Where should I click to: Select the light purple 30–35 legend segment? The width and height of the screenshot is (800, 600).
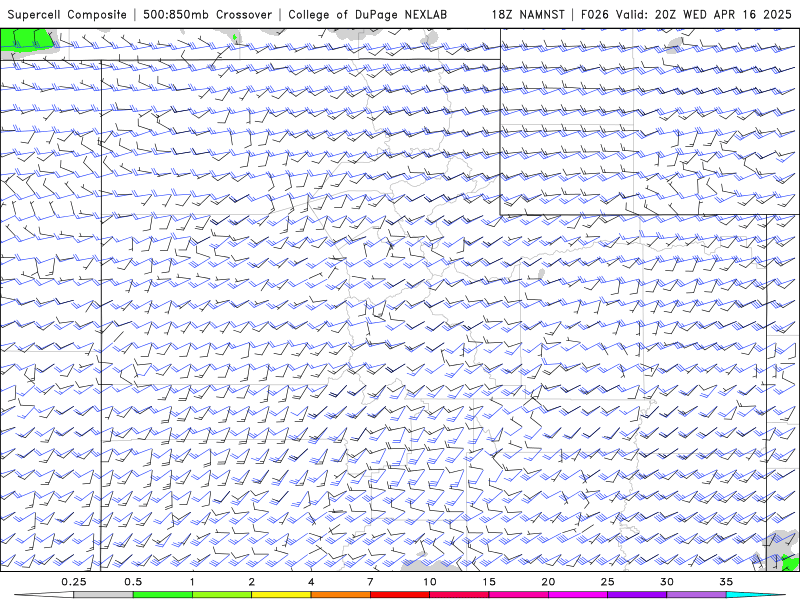[696, 595]
